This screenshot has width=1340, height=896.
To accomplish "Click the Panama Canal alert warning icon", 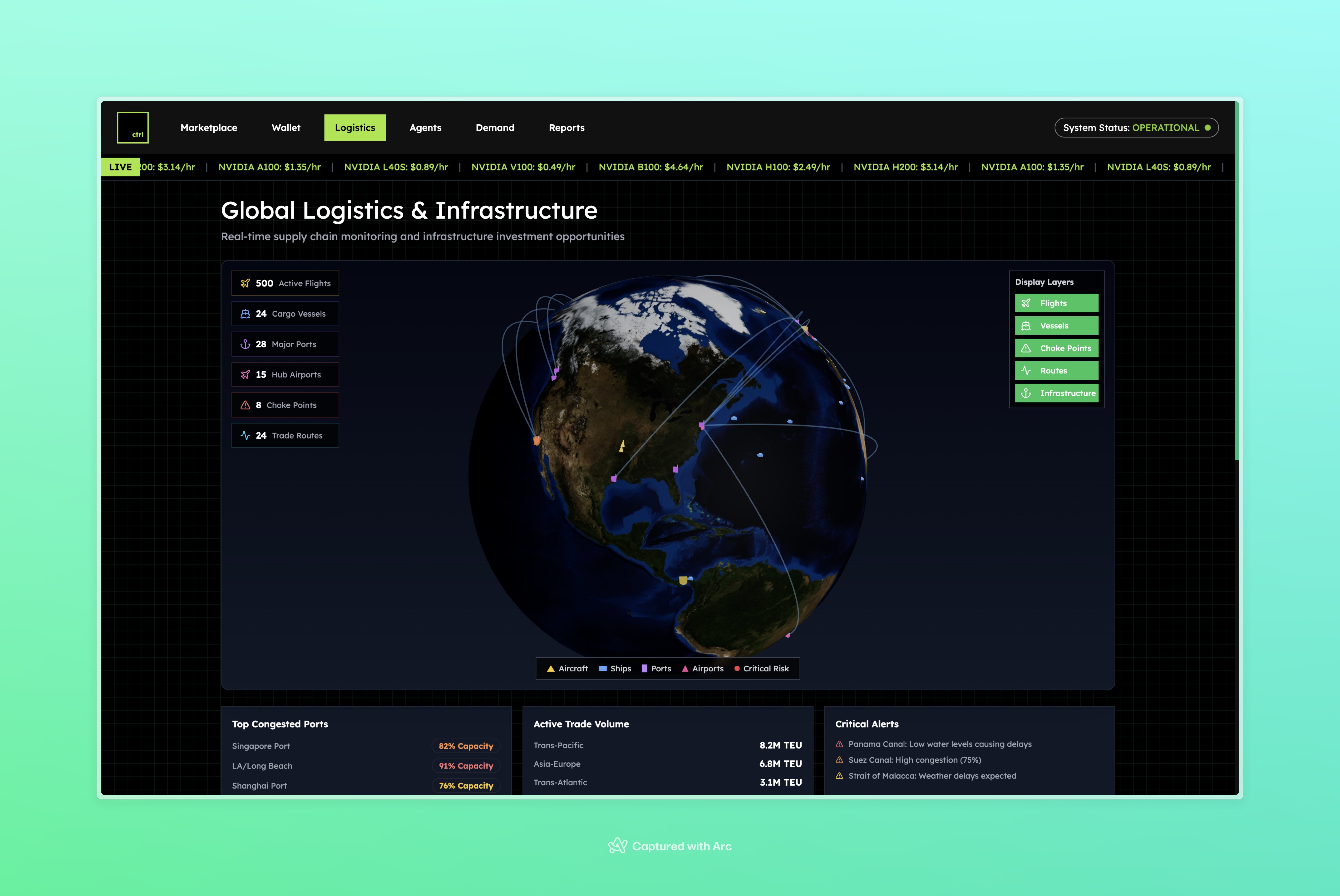I will tap(839, 744).
